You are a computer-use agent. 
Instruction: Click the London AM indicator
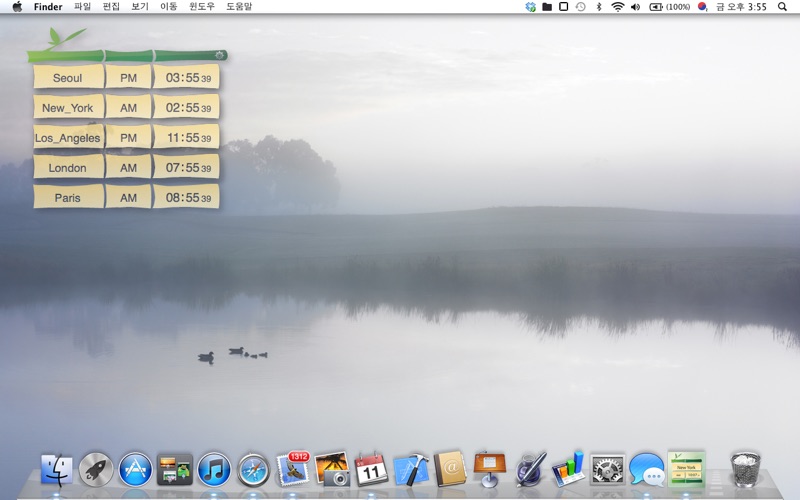[x=128, y=168]
